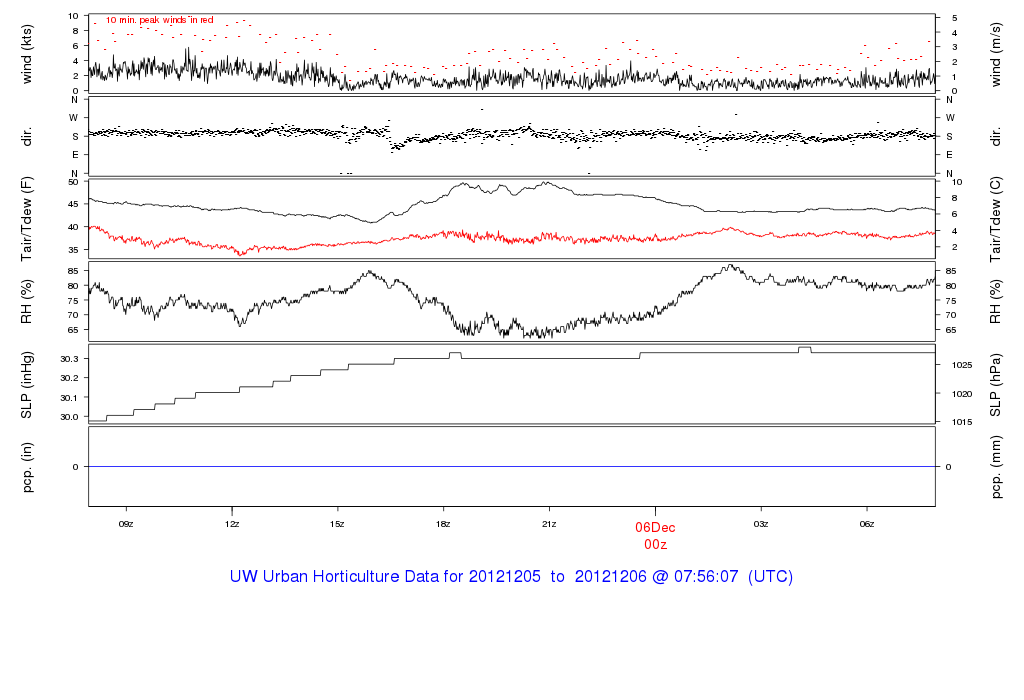
Task: Click the '12z' time axis label
Action: [232, 524]
